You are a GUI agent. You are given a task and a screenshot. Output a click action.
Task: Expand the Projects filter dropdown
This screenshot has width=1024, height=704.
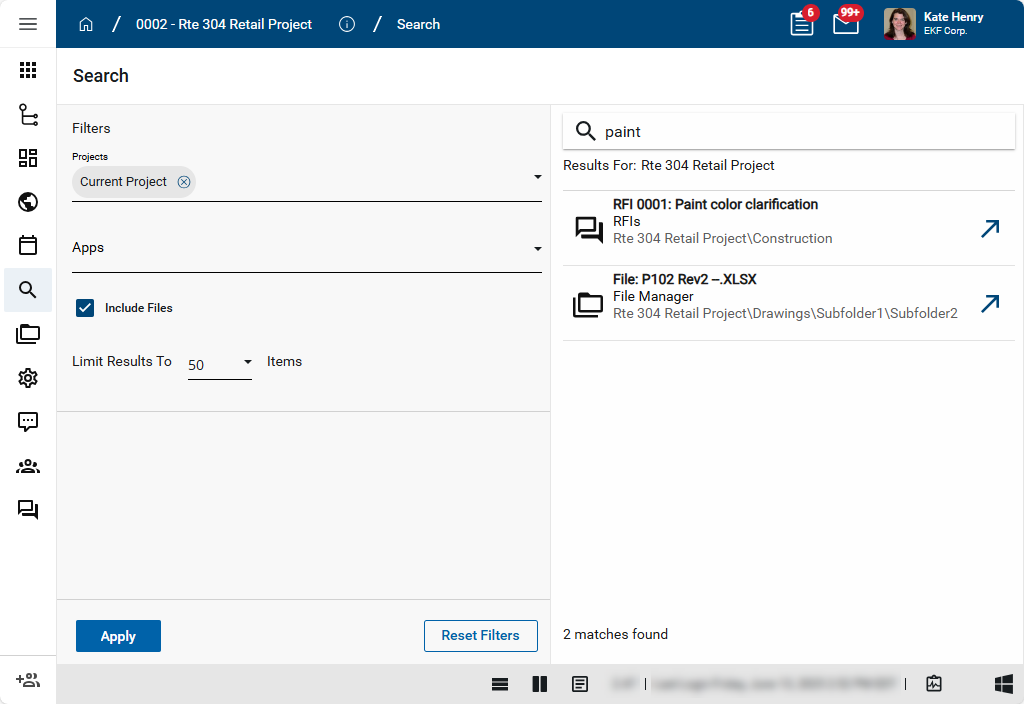point(537,177)
